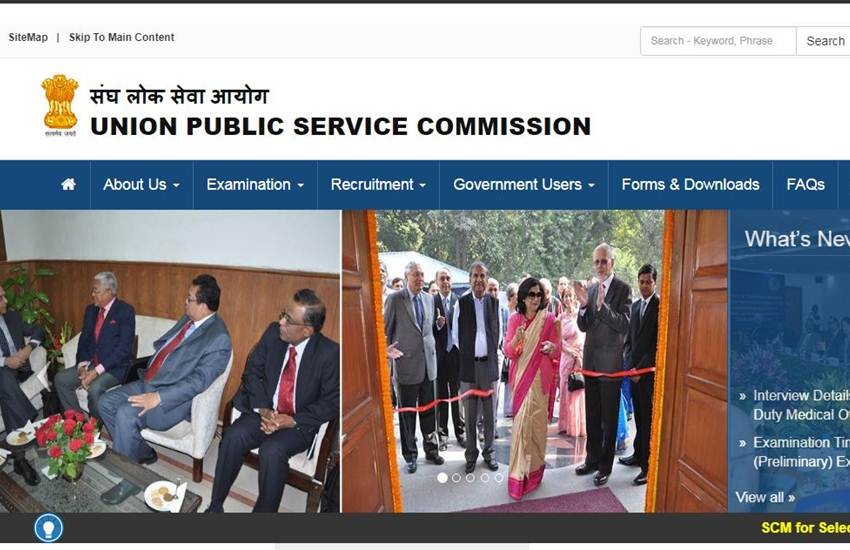Expand the About Us dropdown menu
Screen dimensions: 850x550
pyautogui.click(x=141, y=185)
